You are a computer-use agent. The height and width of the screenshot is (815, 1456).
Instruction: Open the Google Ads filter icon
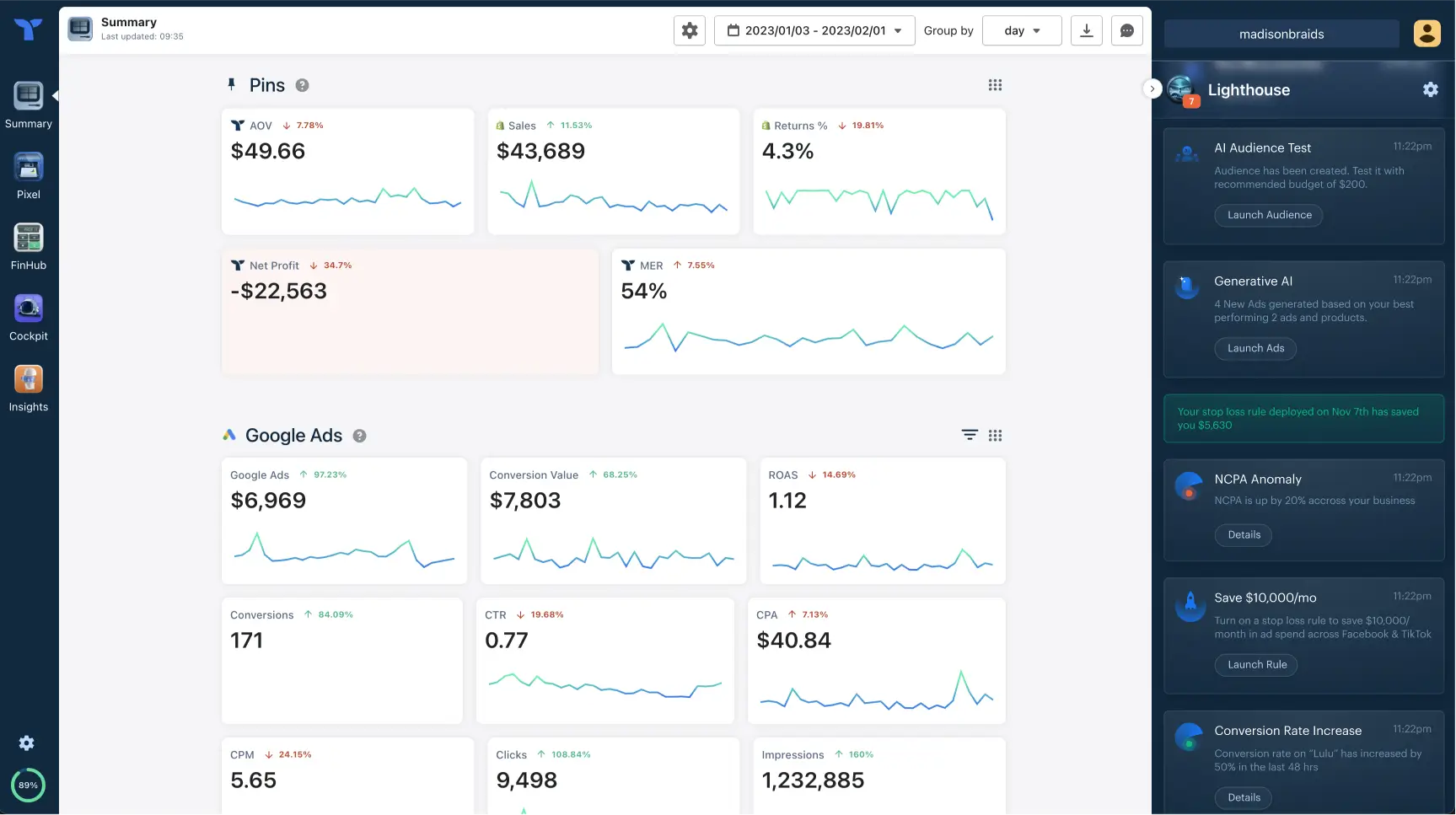(970, 435)
